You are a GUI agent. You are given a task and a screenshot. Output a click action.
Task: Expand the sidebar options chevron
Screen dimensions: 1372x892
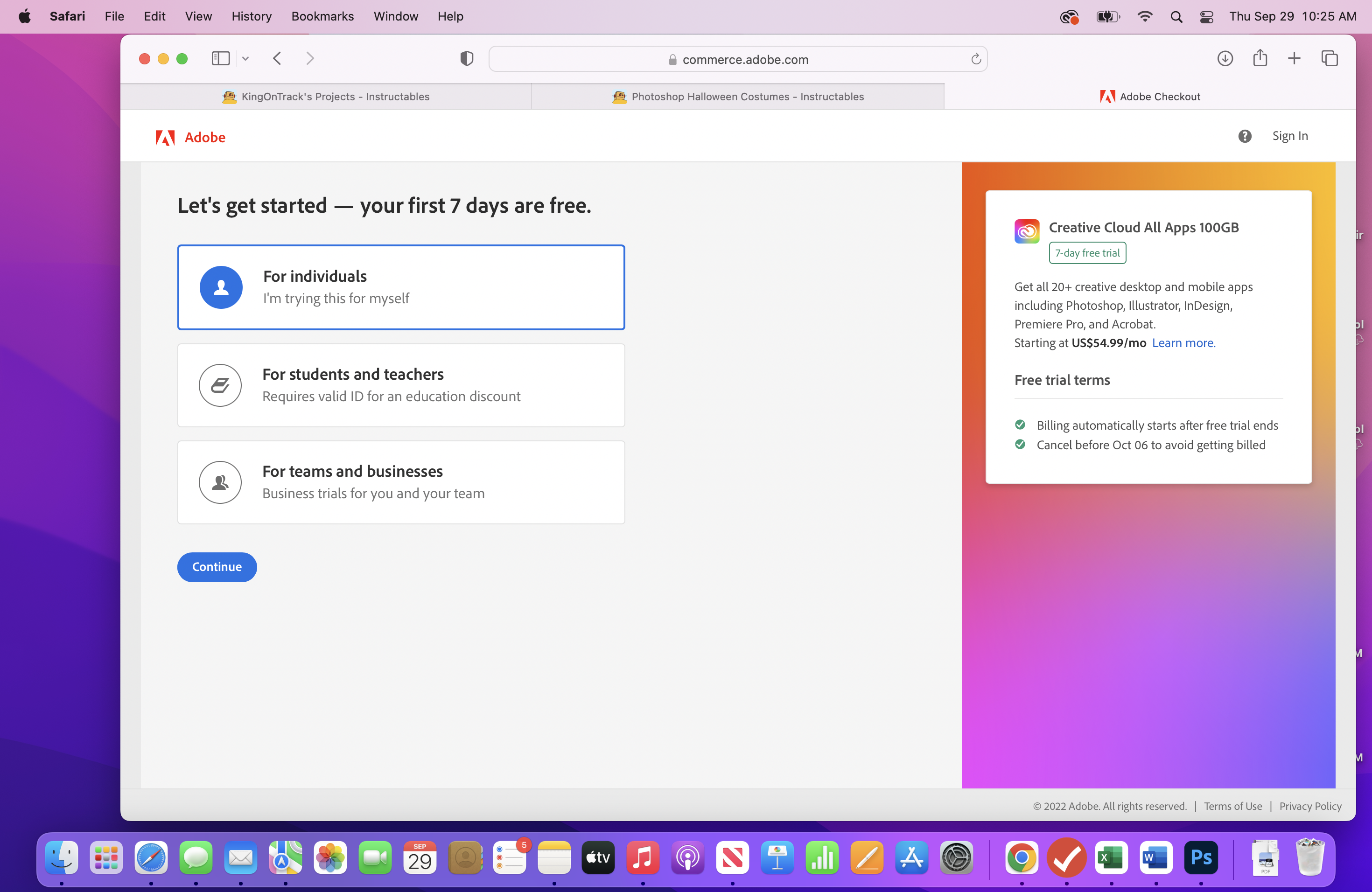[x=245, y=58]
